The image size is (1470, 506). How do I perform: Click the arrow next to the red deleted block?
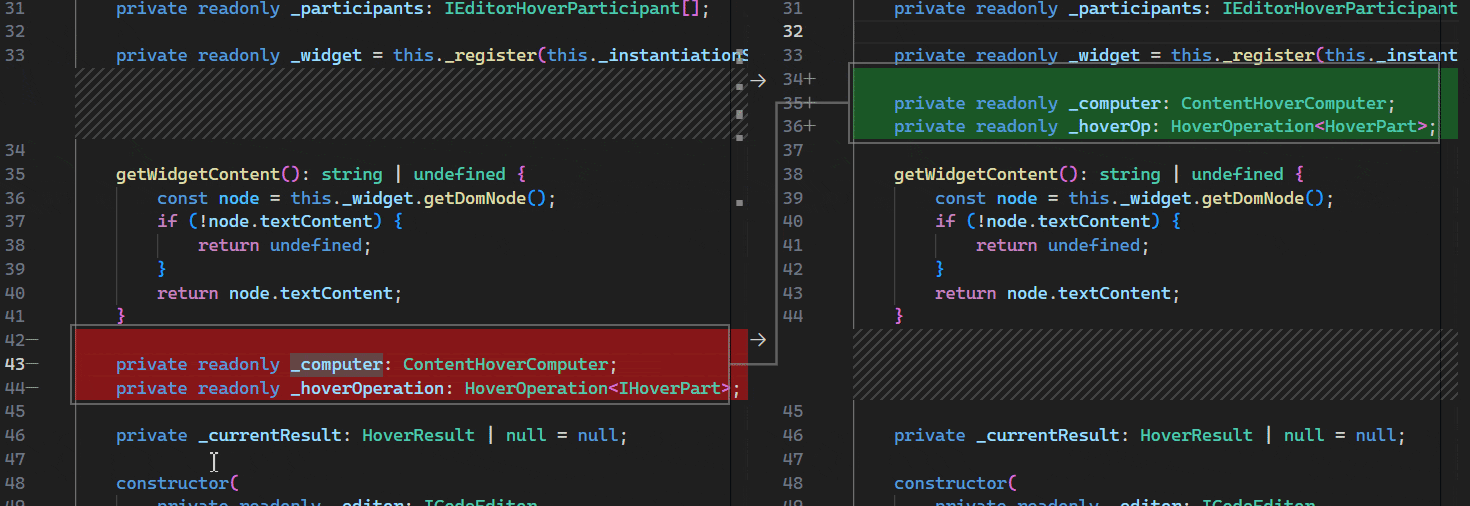tap(758, 340)
